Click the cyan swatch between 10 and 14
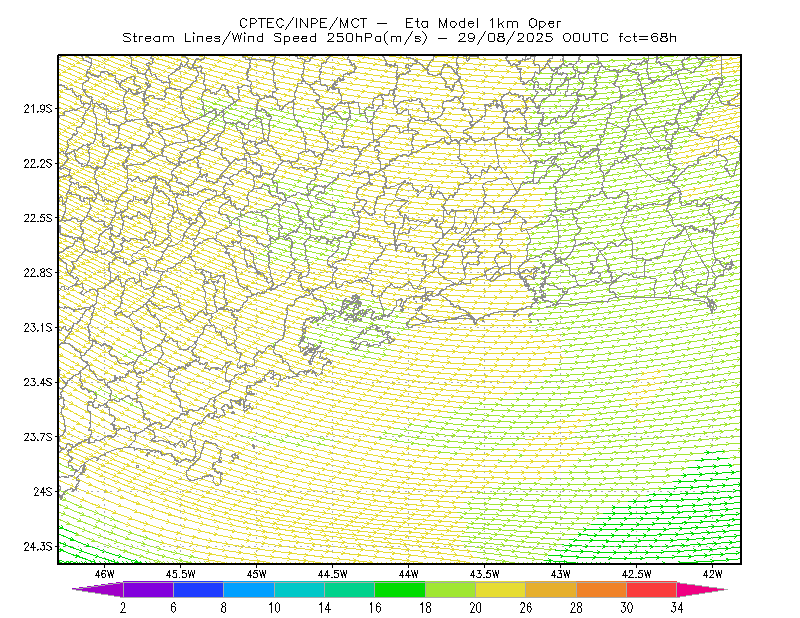 click(299, 589)
